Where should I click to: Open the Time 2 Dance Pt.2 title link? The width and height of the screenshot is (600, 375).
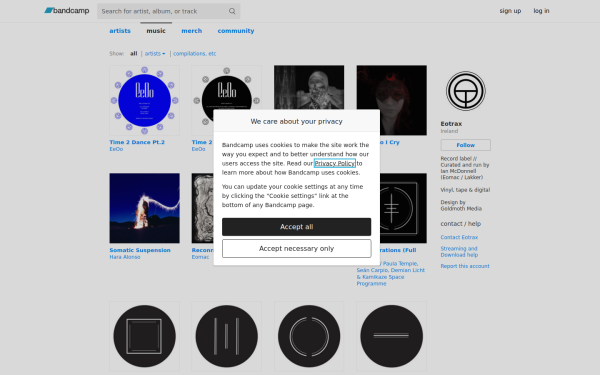point(137,142)
